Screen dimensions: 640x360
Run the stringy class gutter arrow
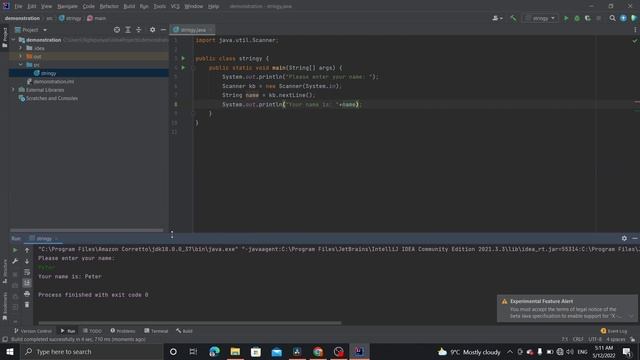click(x=183, y=58)
